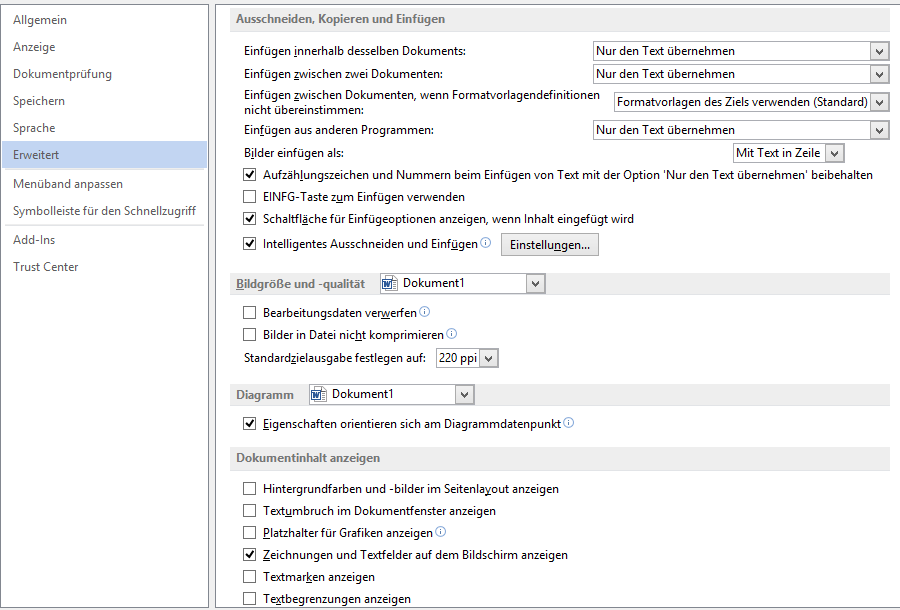Expand Bilder einfügen als dropdown

[x=835, y=153]
